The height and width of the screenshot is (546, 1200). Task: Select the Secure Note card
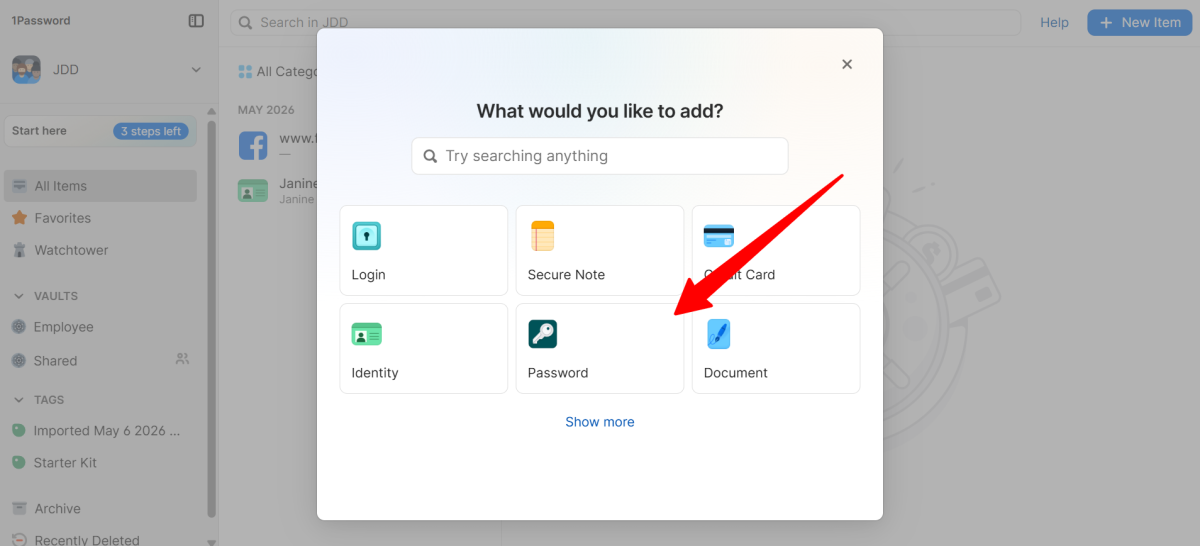click(600, 250)
